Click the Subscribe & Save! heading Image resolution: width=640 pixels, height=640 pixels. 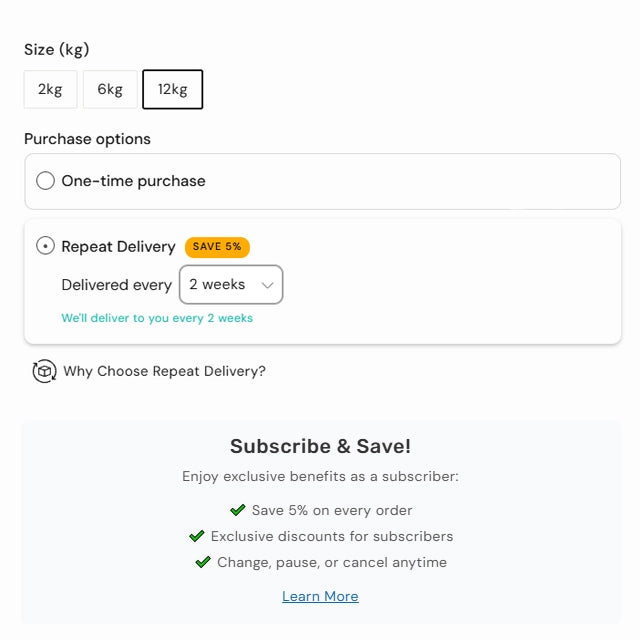pyautogui.click(x=320, y=446)
